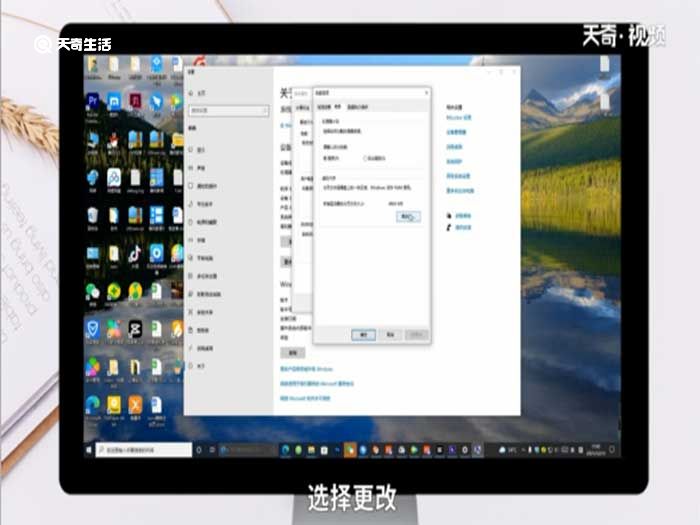Launch Douyin (TikTok) from the desktop
This screenshot has height=525, width=700.
pyautogui.click(x=135, y=254)
